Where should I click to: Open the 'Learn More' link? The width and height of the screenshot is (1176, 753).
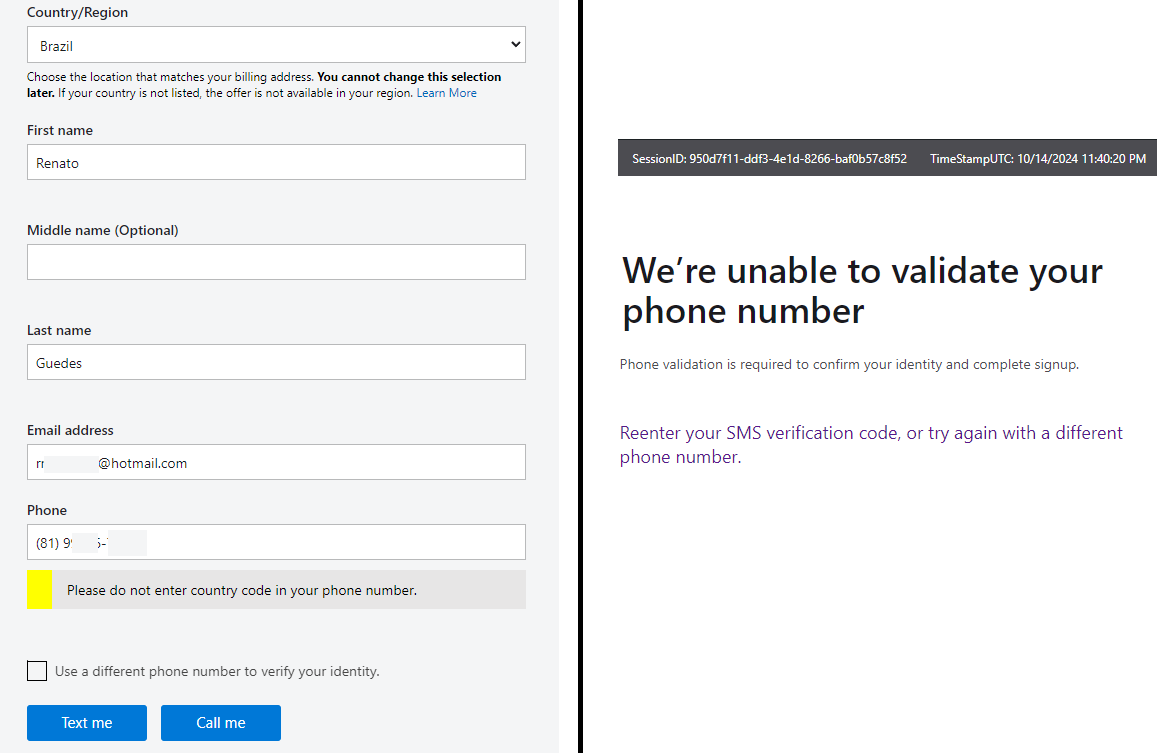pos(446,92)
